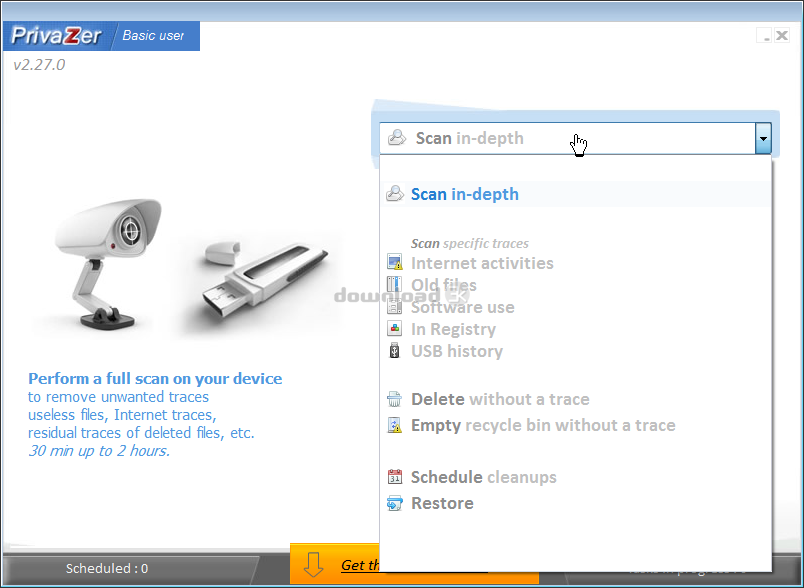The image size is (804, 588).
Task: Choose Old files scan option
Action: click(x=444, y=285)
